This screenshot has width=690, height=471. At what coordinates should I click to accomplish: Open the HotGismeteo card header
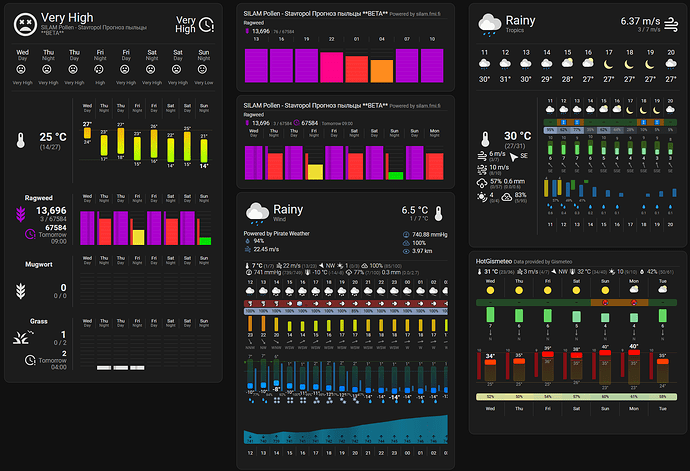pyautogui.click(x=494, y=261)
